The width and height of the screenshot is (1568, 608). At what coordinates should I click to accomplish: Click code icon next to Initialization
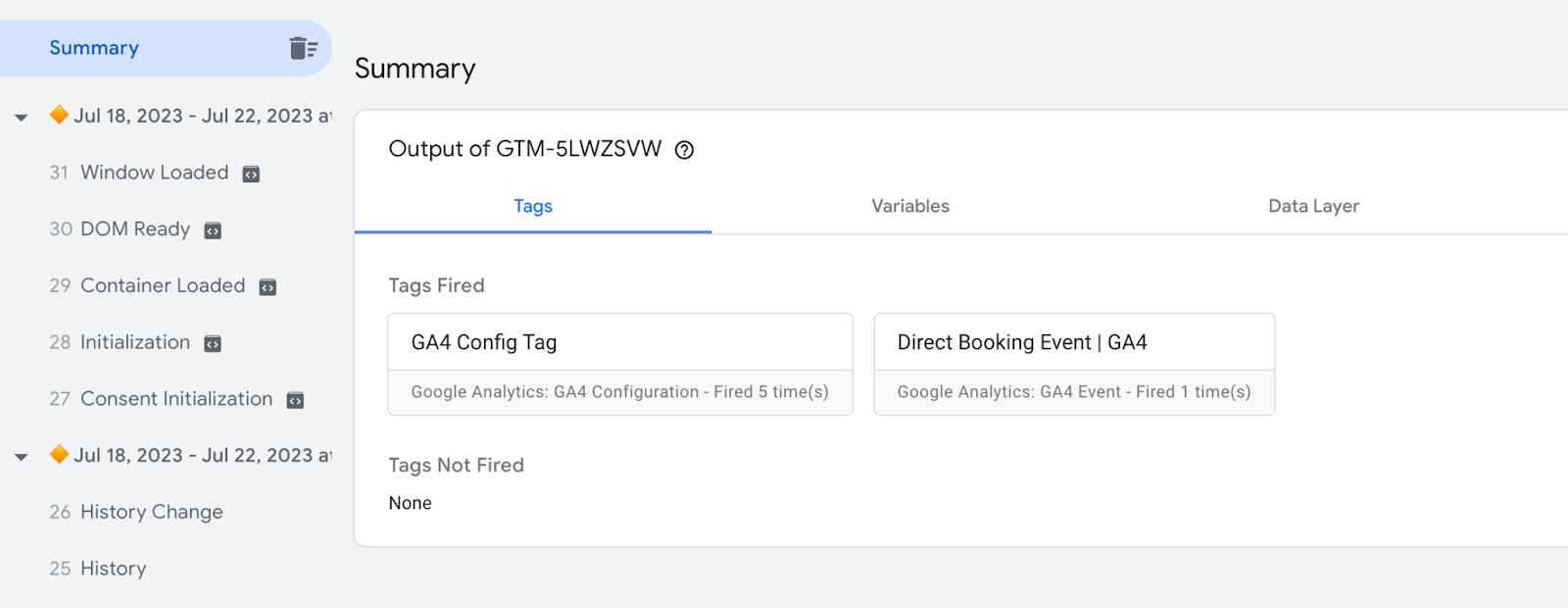(213, 344)
